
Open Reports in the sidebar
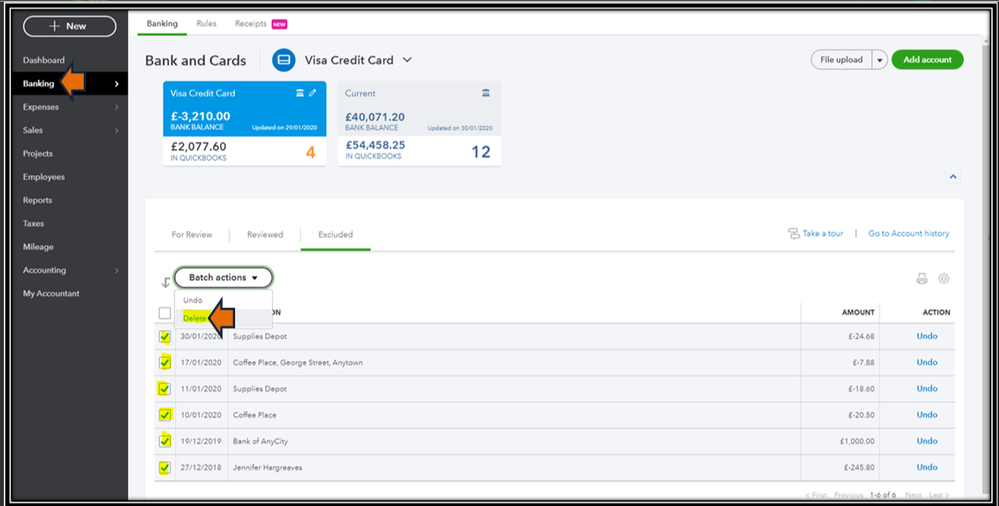pyautogui.click(x=37, y=200)
